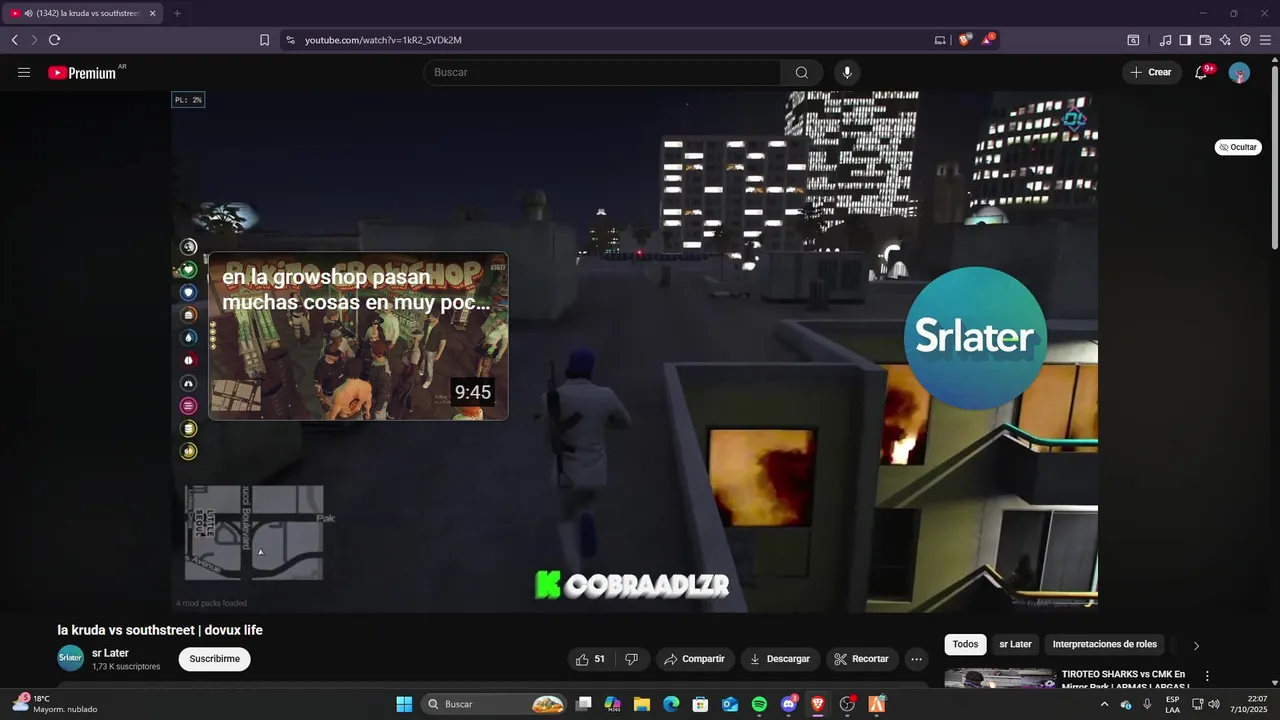The height and width of the screenshot is (720, 1280).
Task: Select the sr Later filter chip
Action: (x=1015, y=645)
